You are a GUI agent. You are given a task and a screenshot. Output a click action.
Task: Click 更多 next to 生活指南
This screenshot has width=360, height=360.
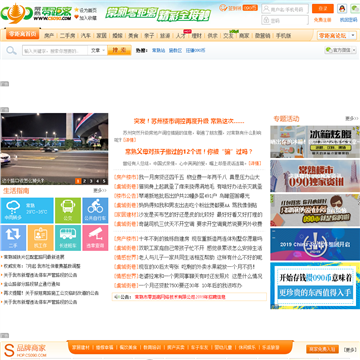tap(100, 190)
